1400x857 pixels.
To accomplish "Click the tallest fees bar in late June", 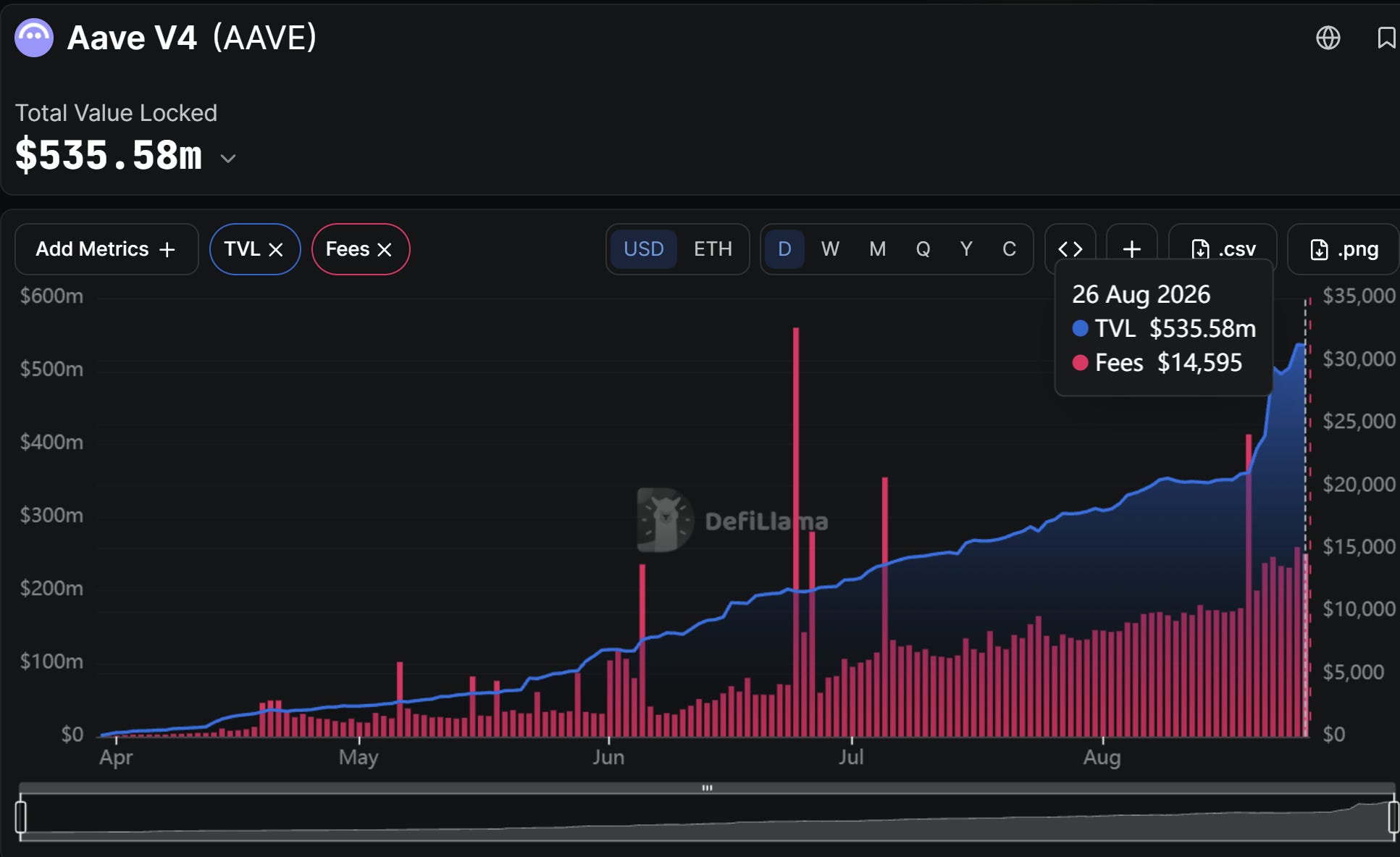I will (x=796, y=532).
